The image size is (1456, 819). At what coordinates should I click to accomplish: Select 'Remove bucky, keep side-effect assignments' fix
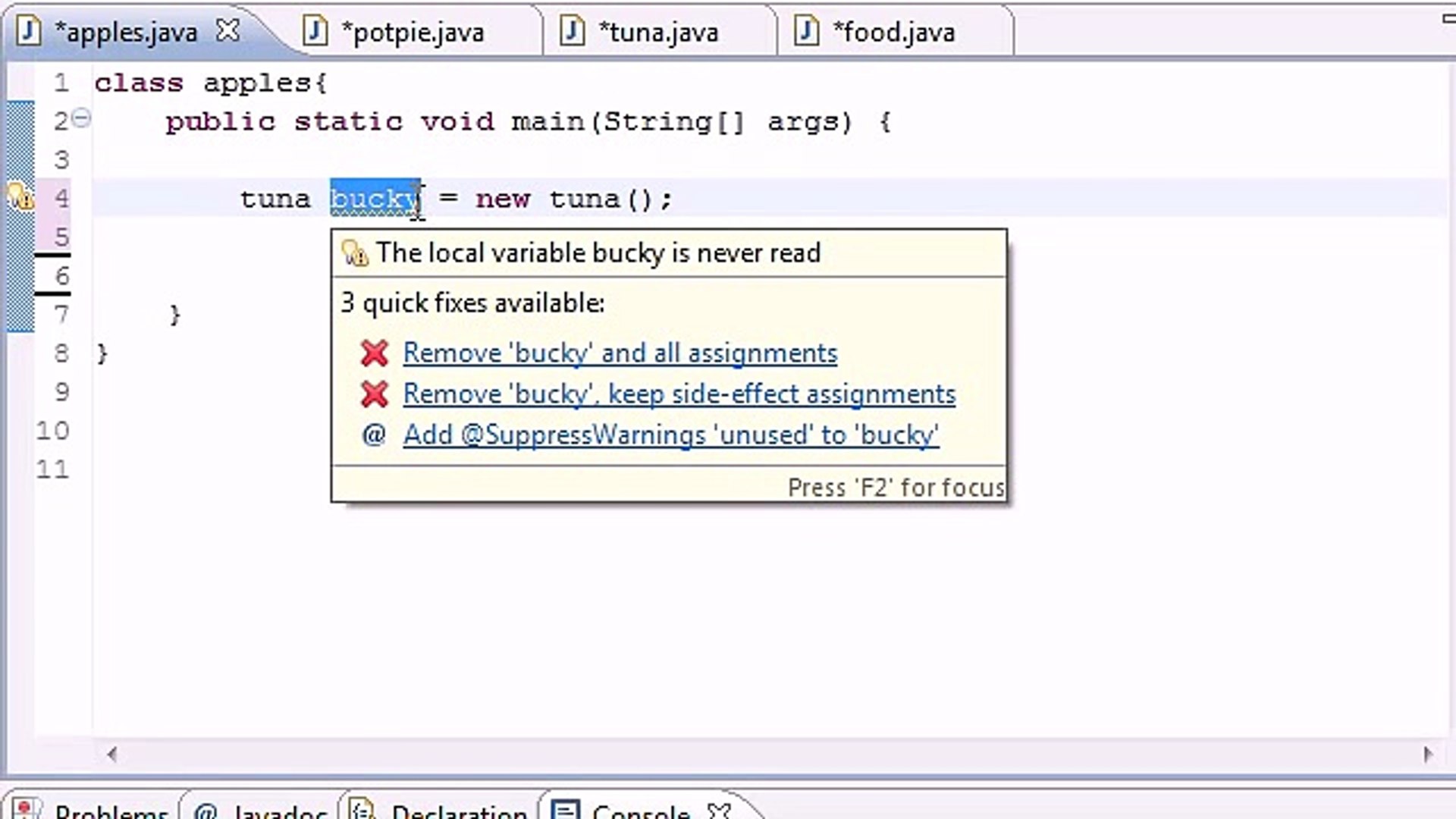[x=678, y=394]
